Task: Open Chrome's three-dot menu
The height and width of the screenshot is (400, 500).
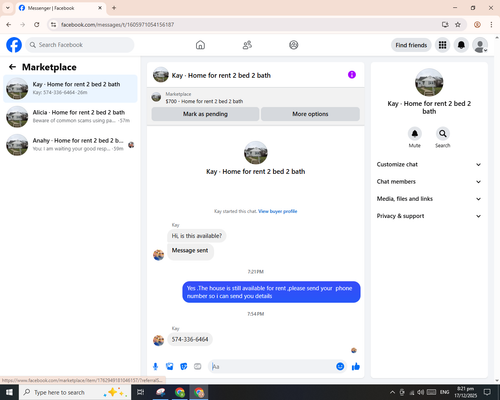Action: 491,24
